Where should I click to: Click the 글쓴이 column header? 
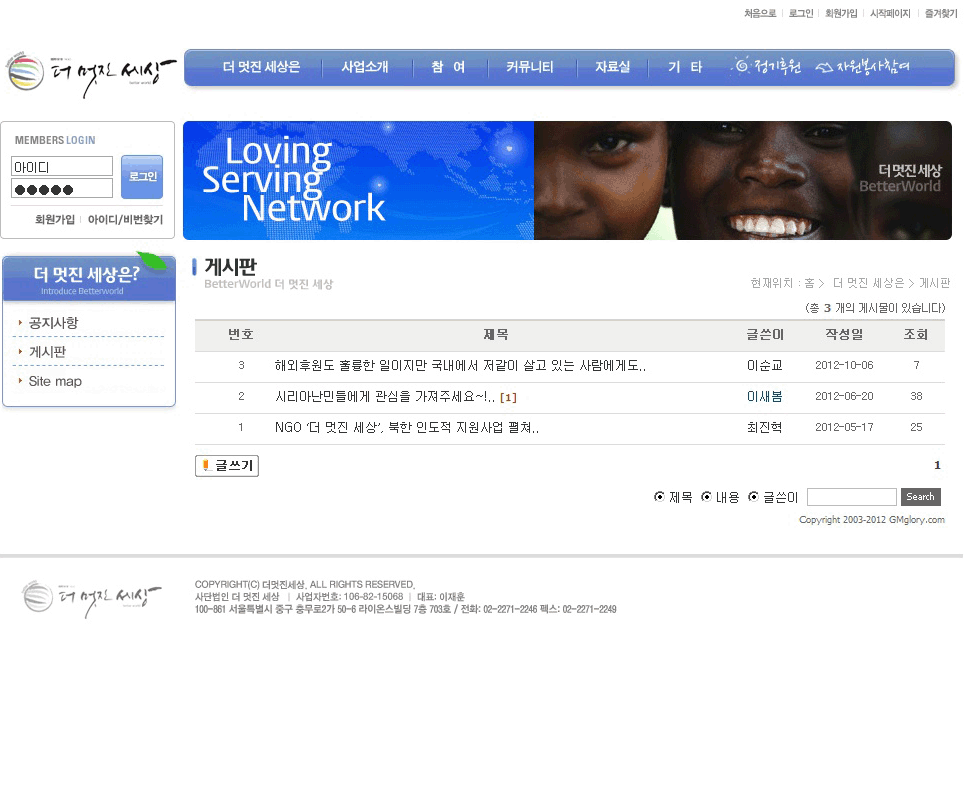coord(765,335)
